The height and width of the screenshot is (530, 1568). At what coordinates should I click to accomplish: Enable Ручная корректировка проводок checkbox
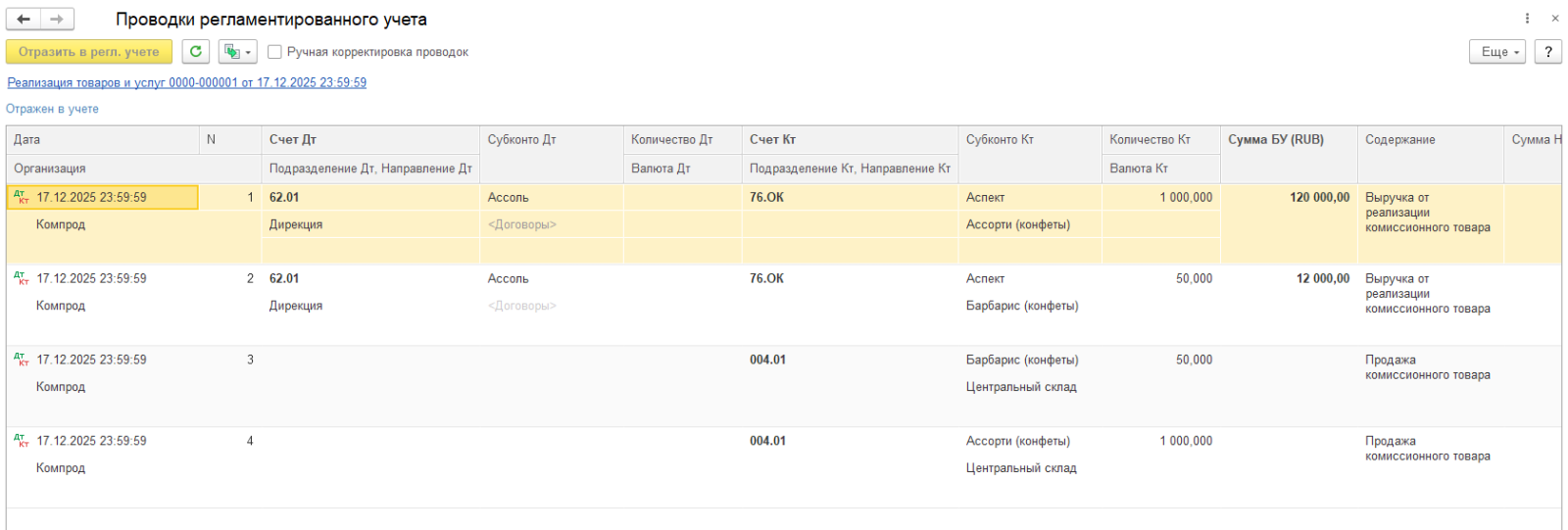pos(275,52)
